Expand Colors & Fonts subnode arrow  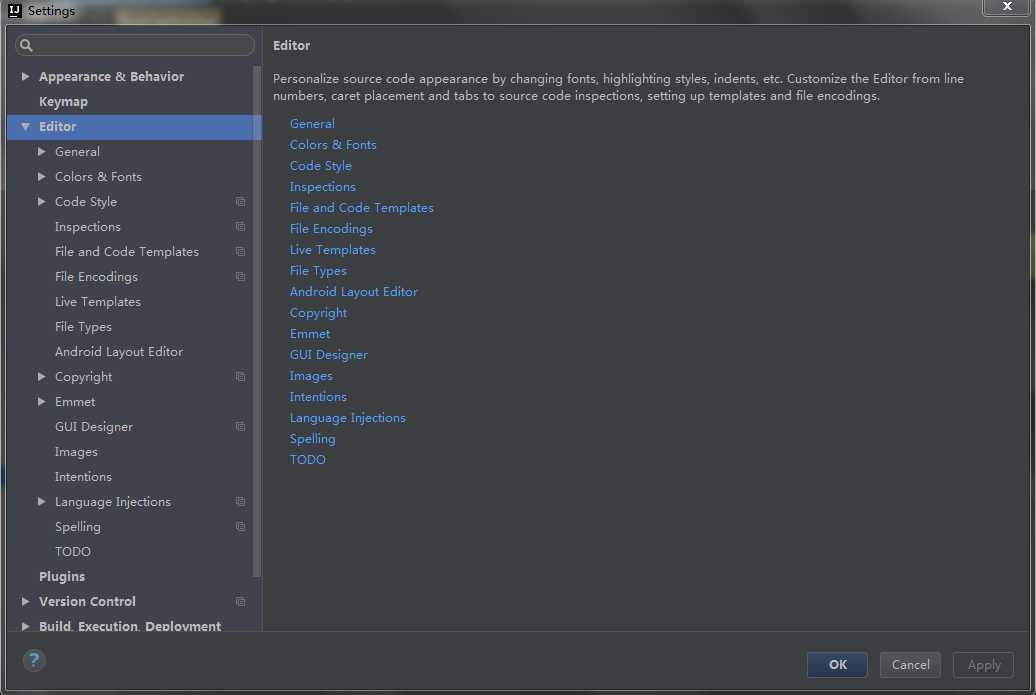pos(42,176)
